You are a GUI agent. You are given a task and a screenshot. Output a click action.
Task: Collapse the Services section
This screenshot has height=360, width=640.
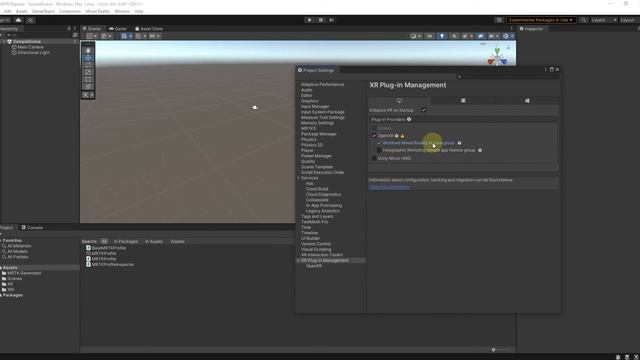298,178
